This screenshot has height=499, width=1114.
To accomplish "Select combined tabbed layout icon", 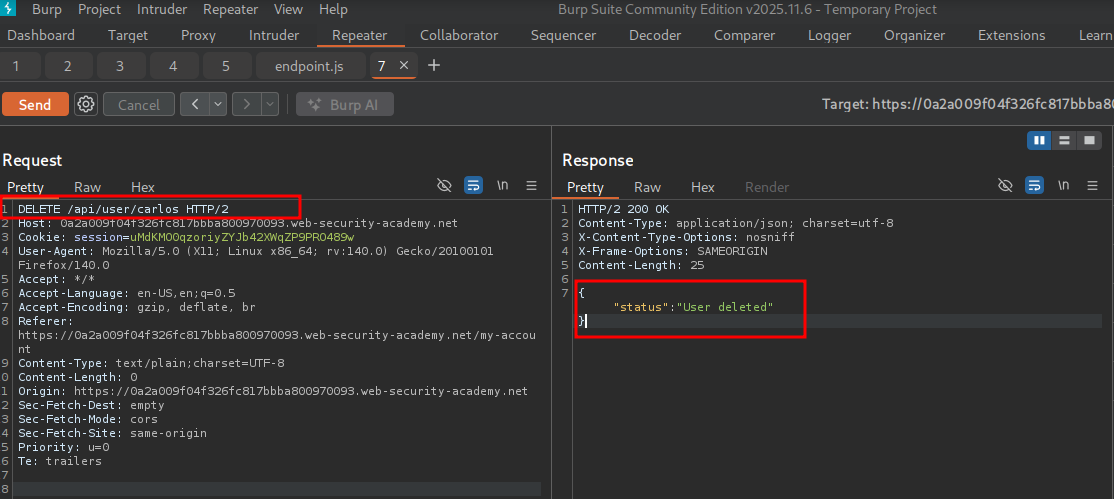I will pyautogui.click(x=1089, y=140).
